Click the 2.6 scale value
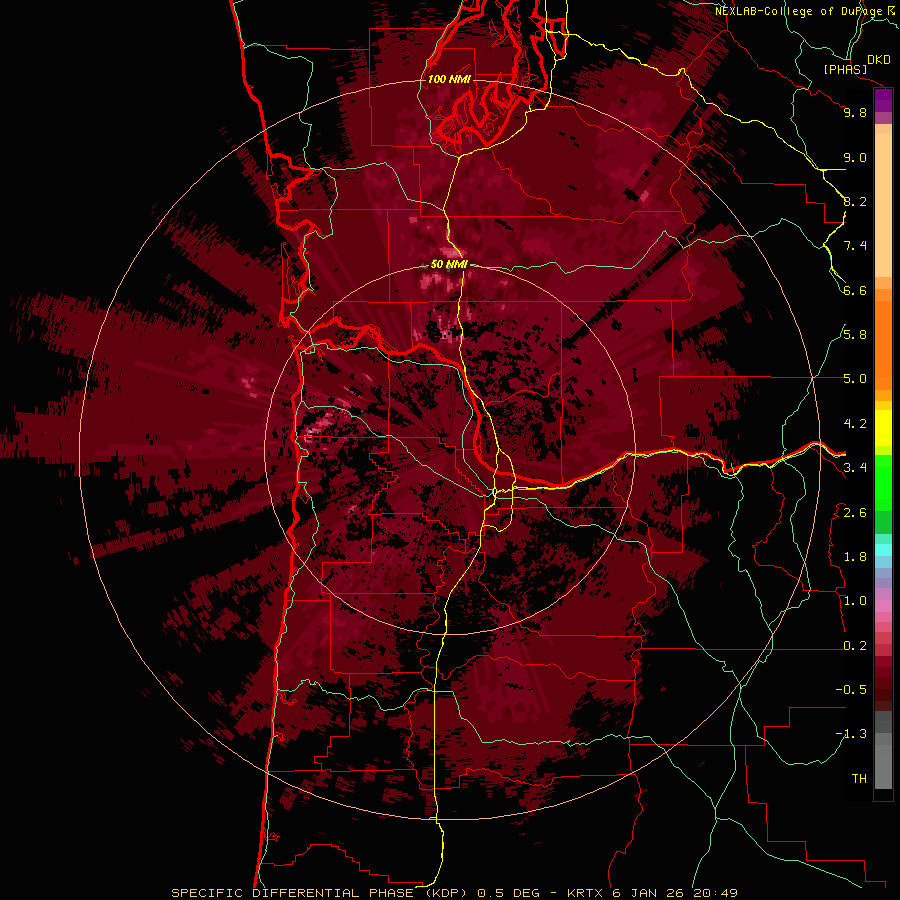This screenshot has width=900, height=900. 855,513
